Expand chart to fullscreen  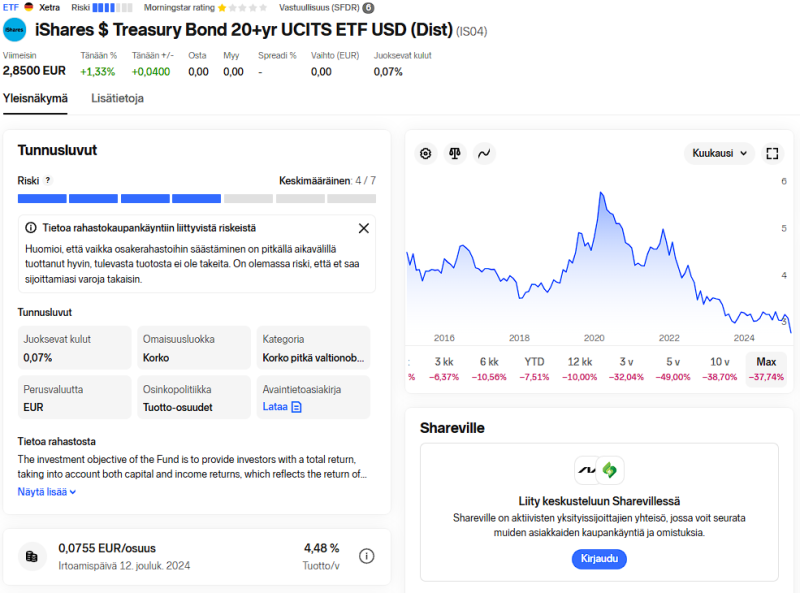(x=772, y=153)
